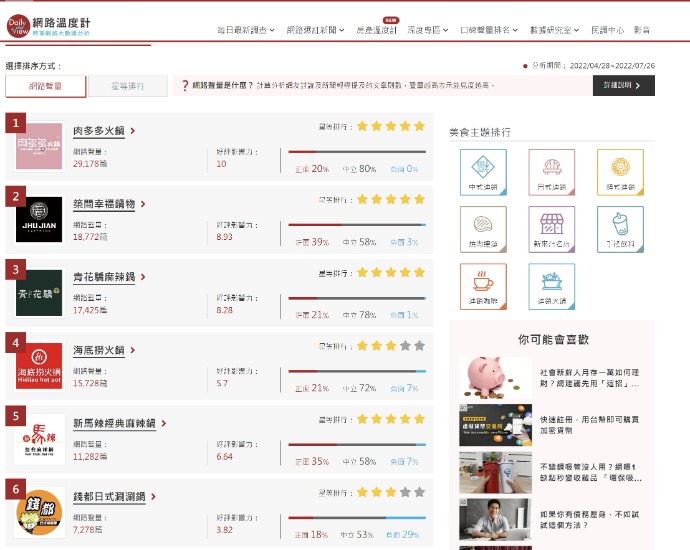This screenshot has height=550, width=690.
Task: Open the red and white cups article thumbnail
Action: point(495,473)
